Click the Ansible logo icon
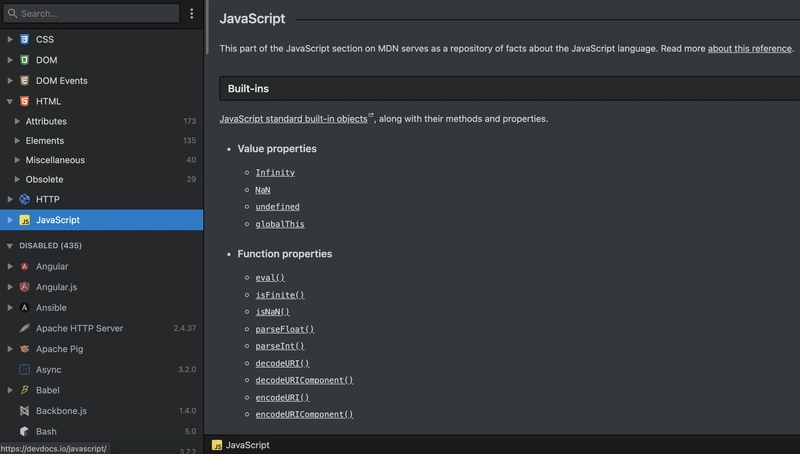 [24, 308]
